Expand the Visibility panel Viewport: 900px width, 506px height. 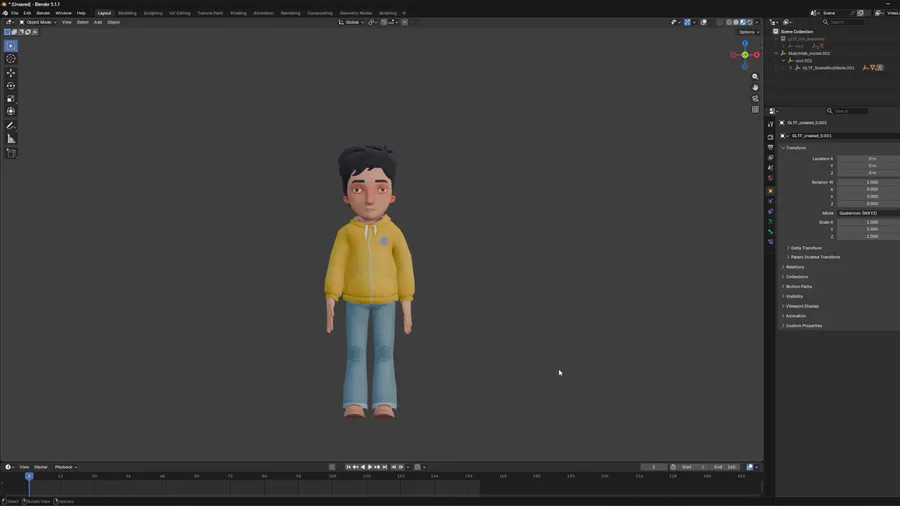(793, 296)
